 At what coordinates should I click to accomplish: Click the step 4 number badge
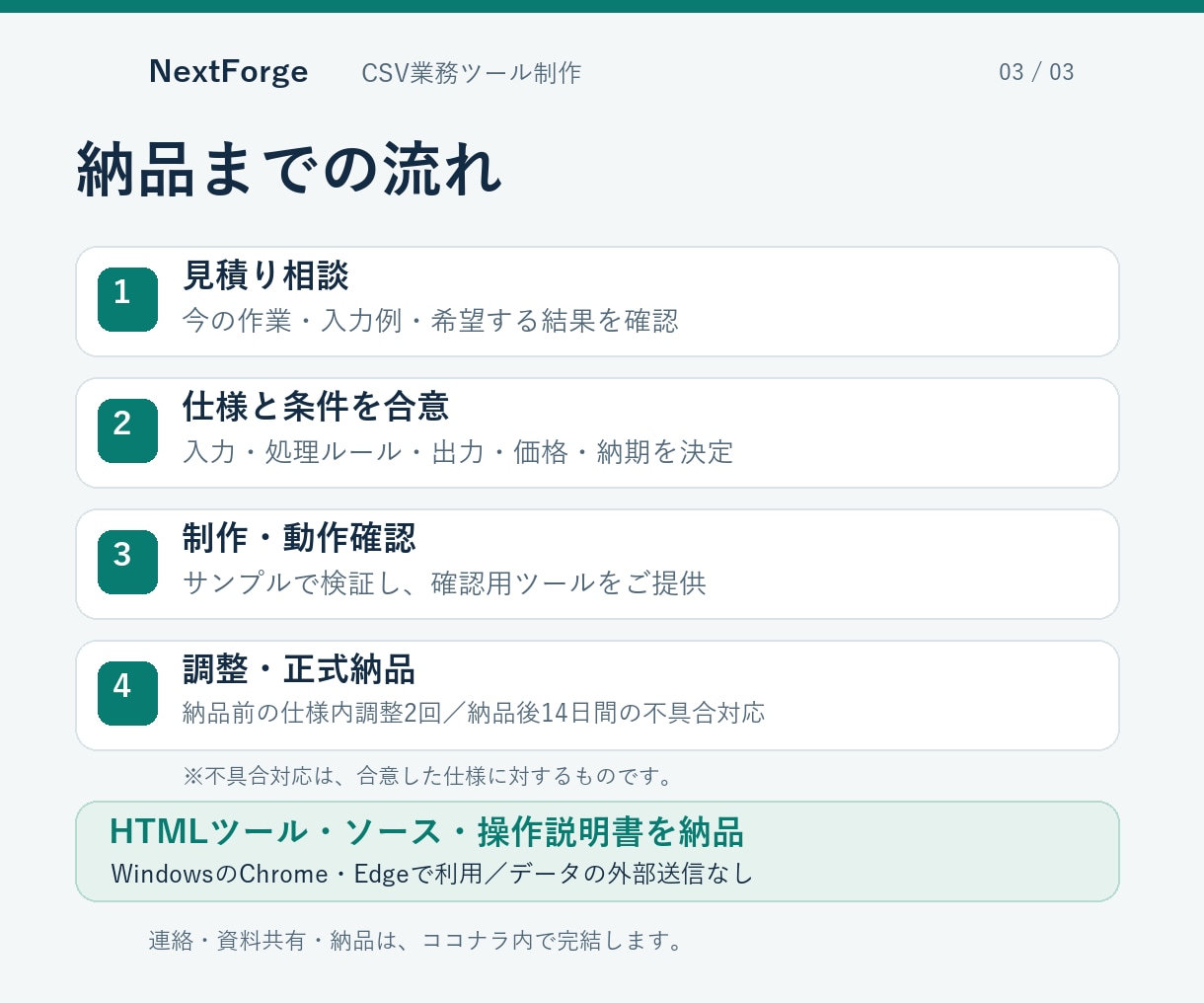coord(127,693)
